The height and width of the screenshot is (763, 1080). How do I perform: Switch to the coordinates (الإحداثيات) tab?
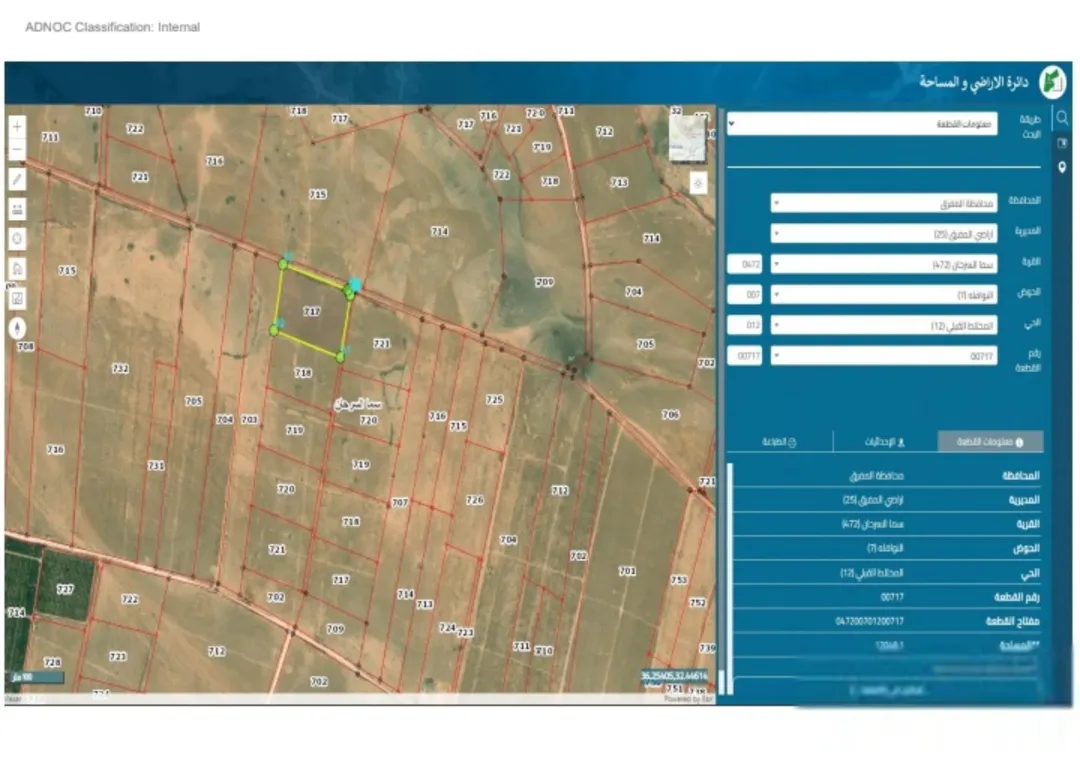pyautogui.click(x=885, y=441)
